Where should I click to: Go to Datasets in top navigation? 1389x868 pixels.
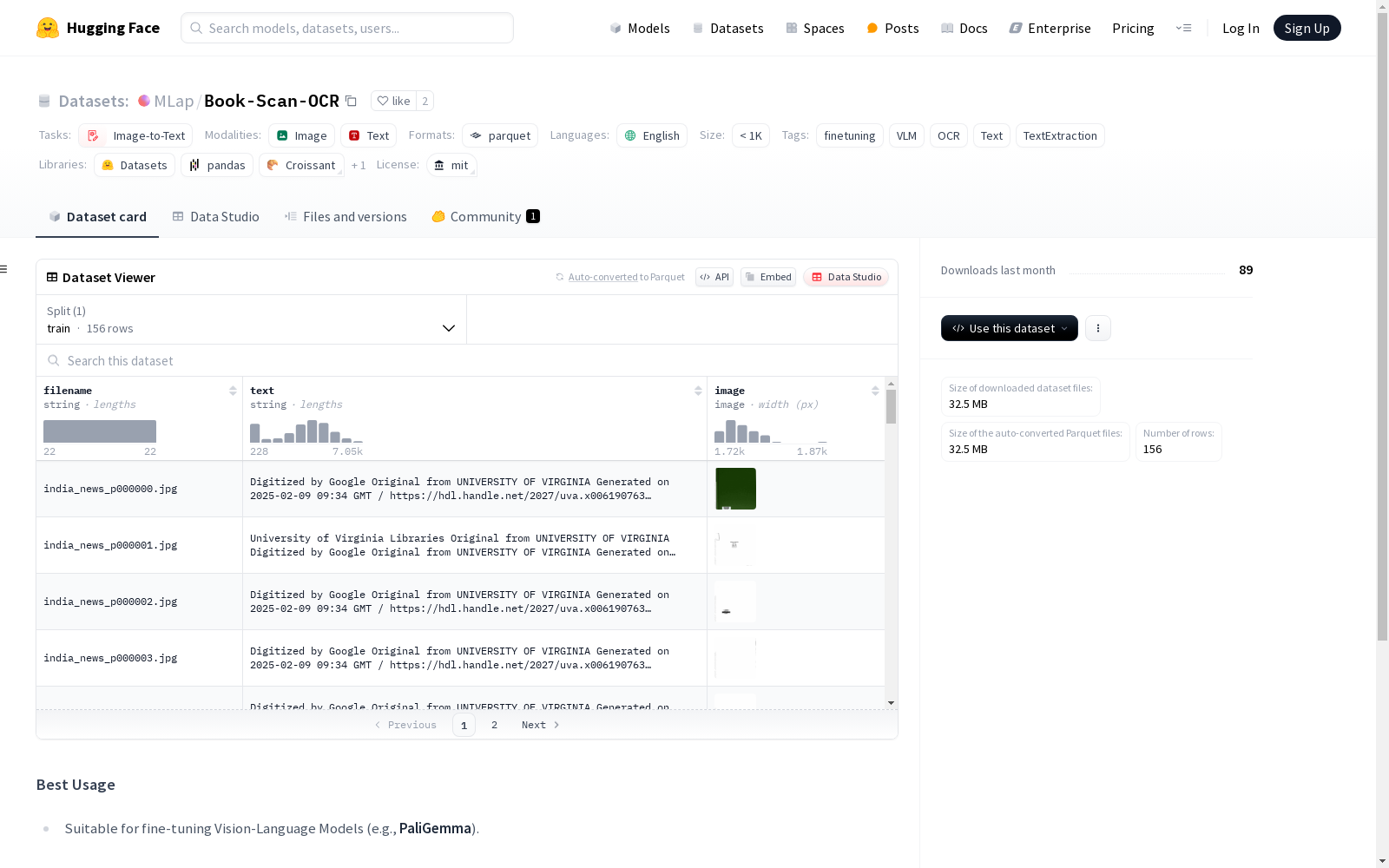727,28
